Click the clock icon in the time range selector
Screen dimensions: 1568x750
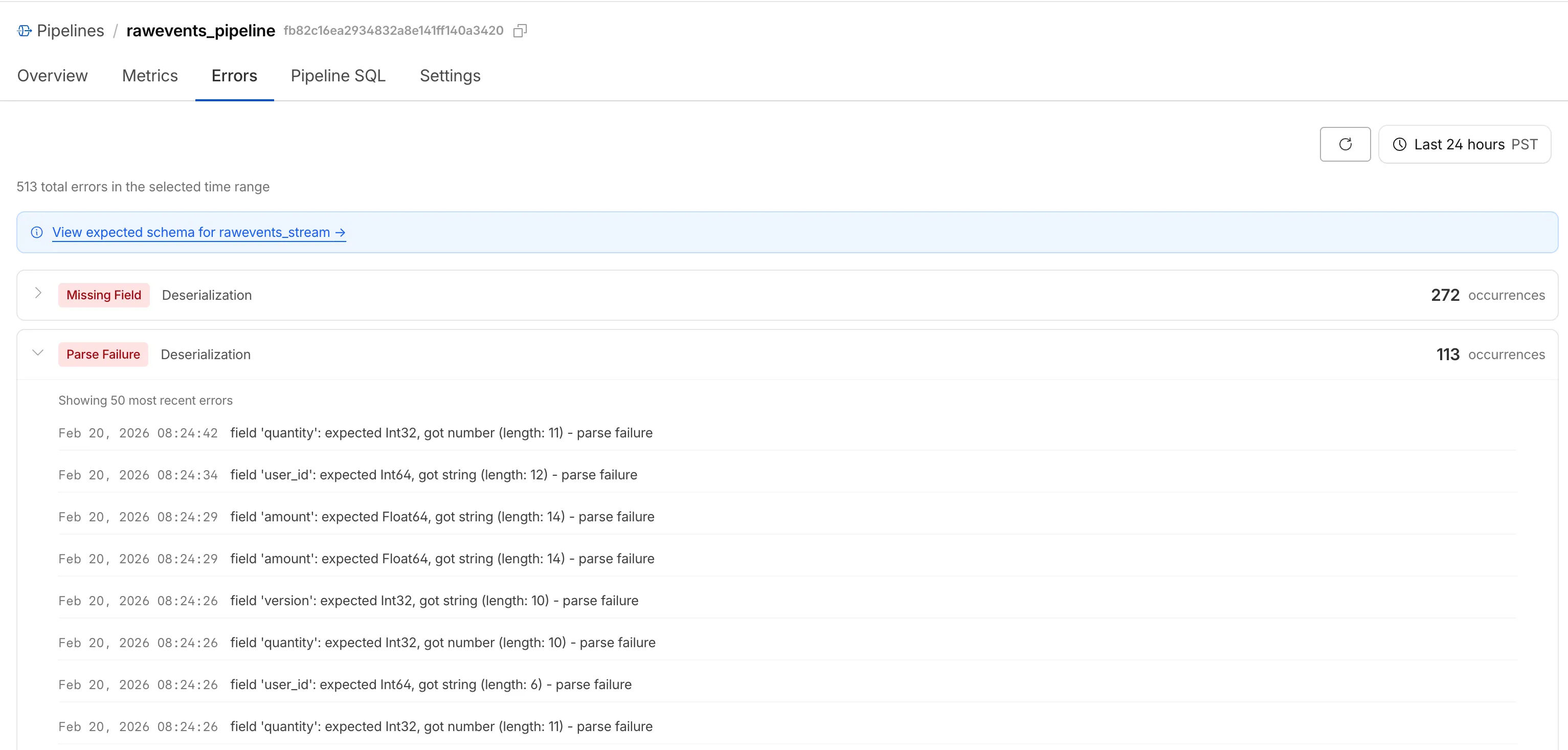(x=1399, y=144)
